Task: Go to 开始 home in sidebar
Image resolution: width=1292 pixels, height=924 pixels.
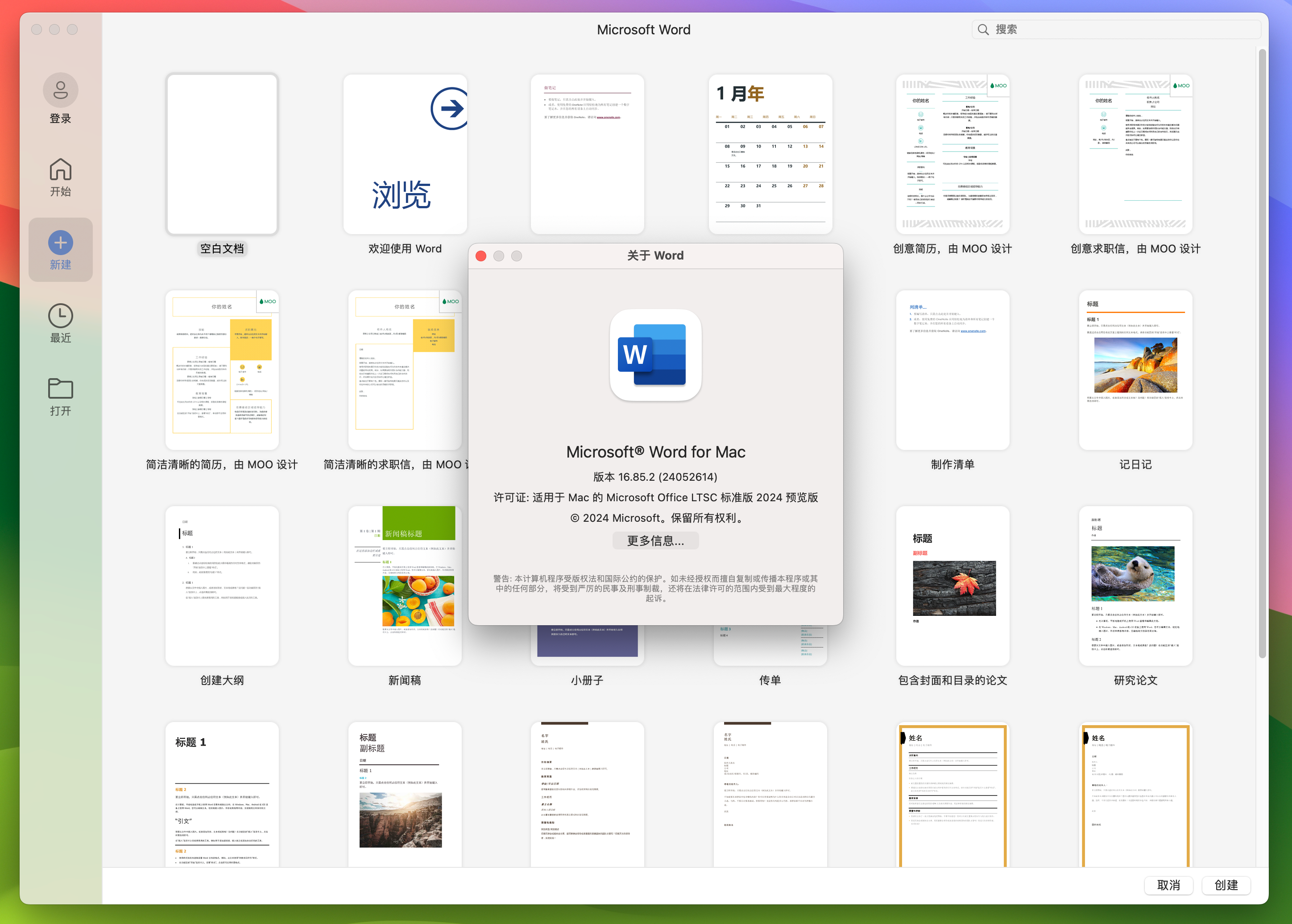Action: tap(60, 177)
